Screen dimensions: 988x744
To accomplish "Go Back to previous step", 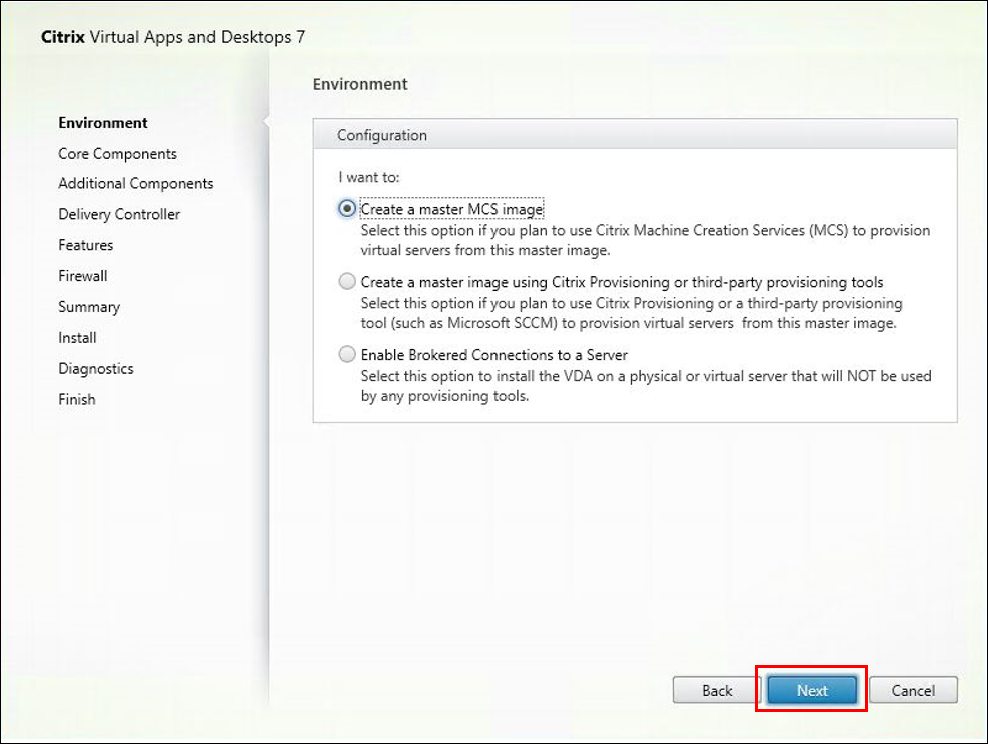I will [717, 690].
